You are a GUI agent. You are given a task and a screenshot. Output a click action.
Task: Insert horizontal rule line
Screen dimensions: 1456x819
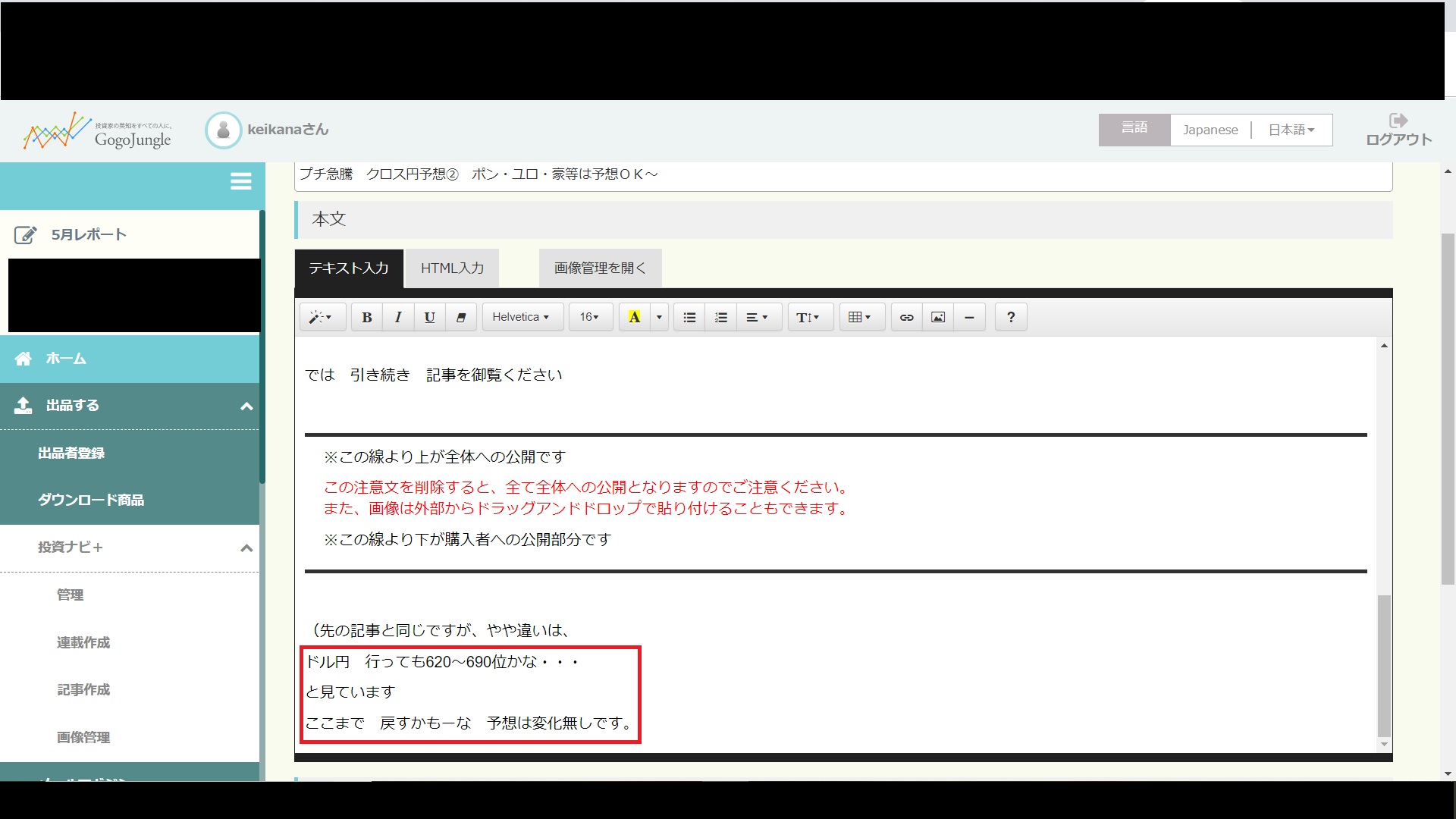(969, 317)
